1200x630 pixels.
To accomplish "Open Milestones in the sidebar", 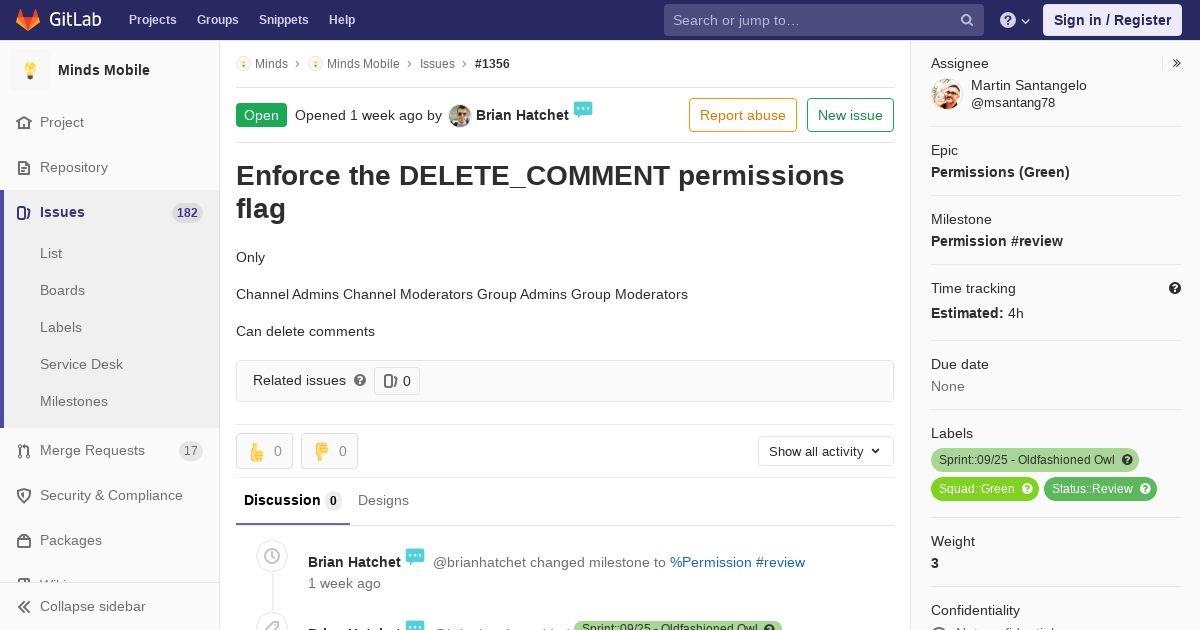I will [x=74, y=401].
